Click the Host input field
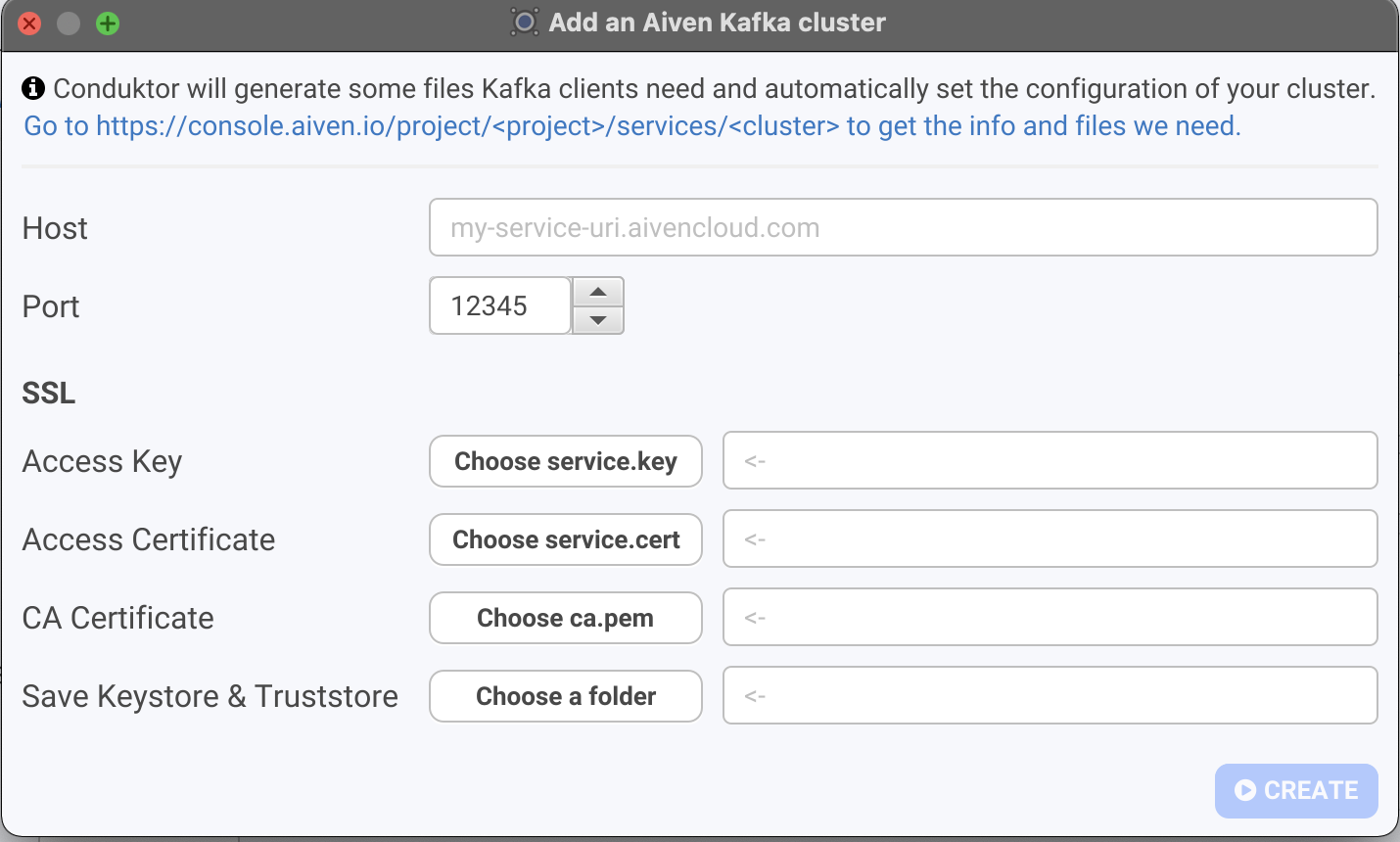 click(x=903, y=227)
